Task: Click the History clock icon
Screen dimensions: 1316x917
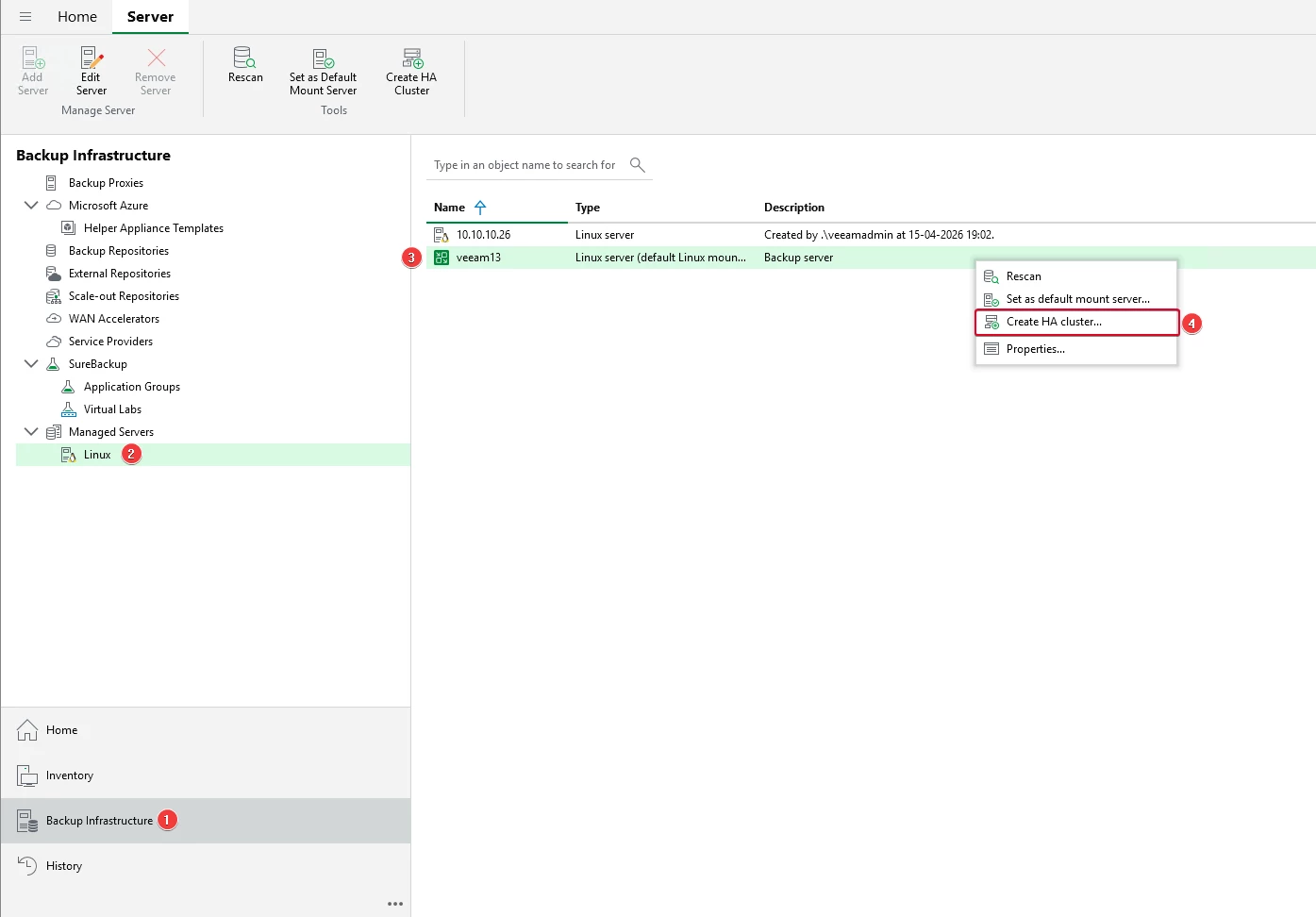Action: (27, 866)
